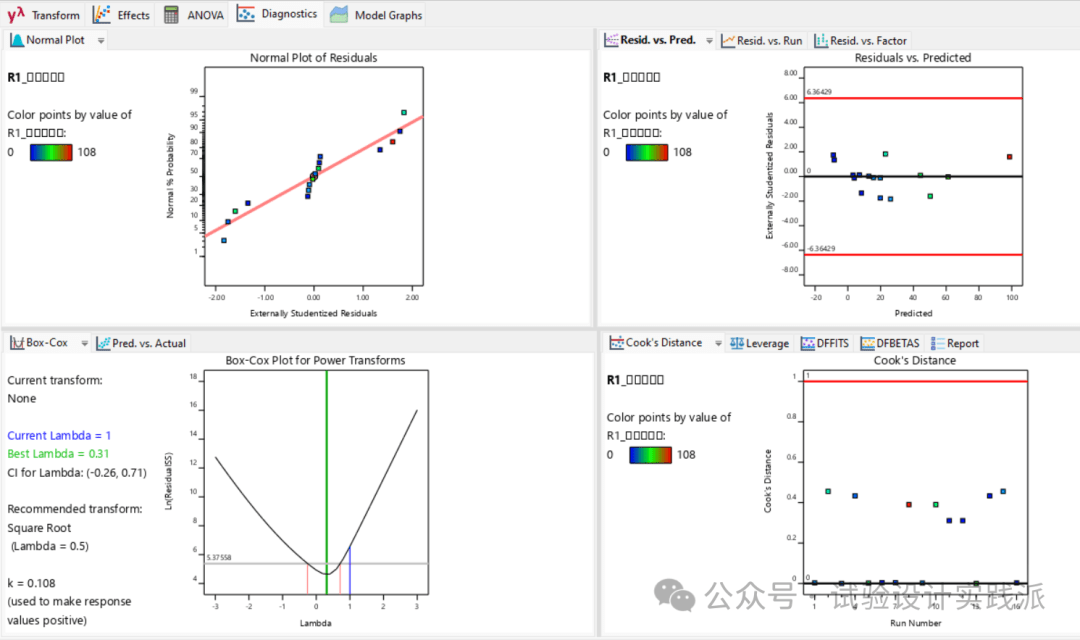
Task: Expand the dropdown arrow beside Normal Plot
Action: (100, 41)
